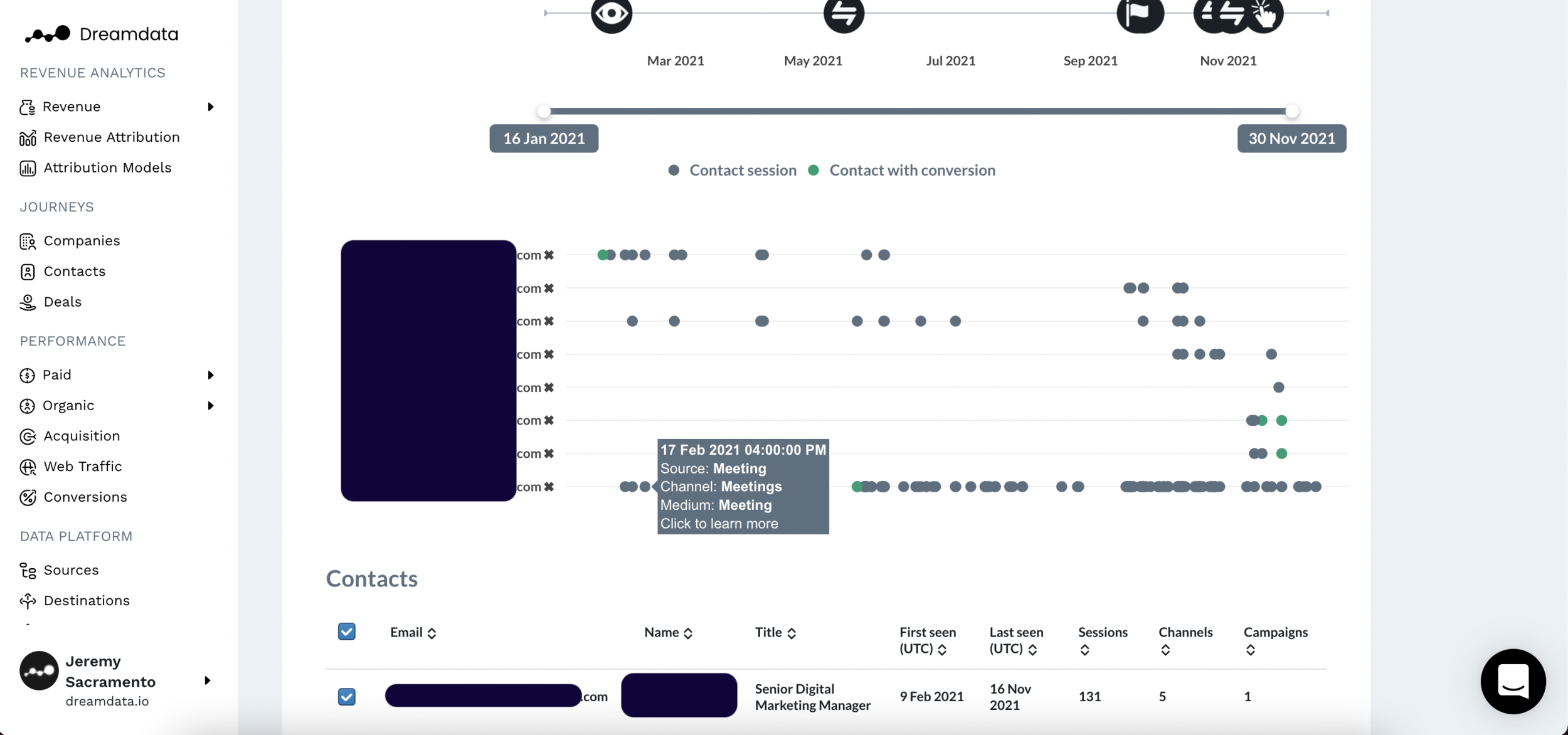Expand the Paid submenu arrow
Image resolution: width=1568 pixels, height=735 pixels.
tap(211, 375)
